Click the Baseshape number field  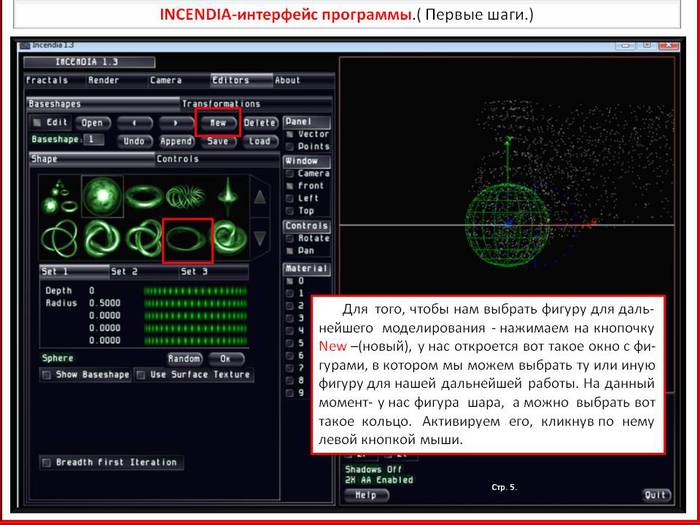tap(94, 140)
